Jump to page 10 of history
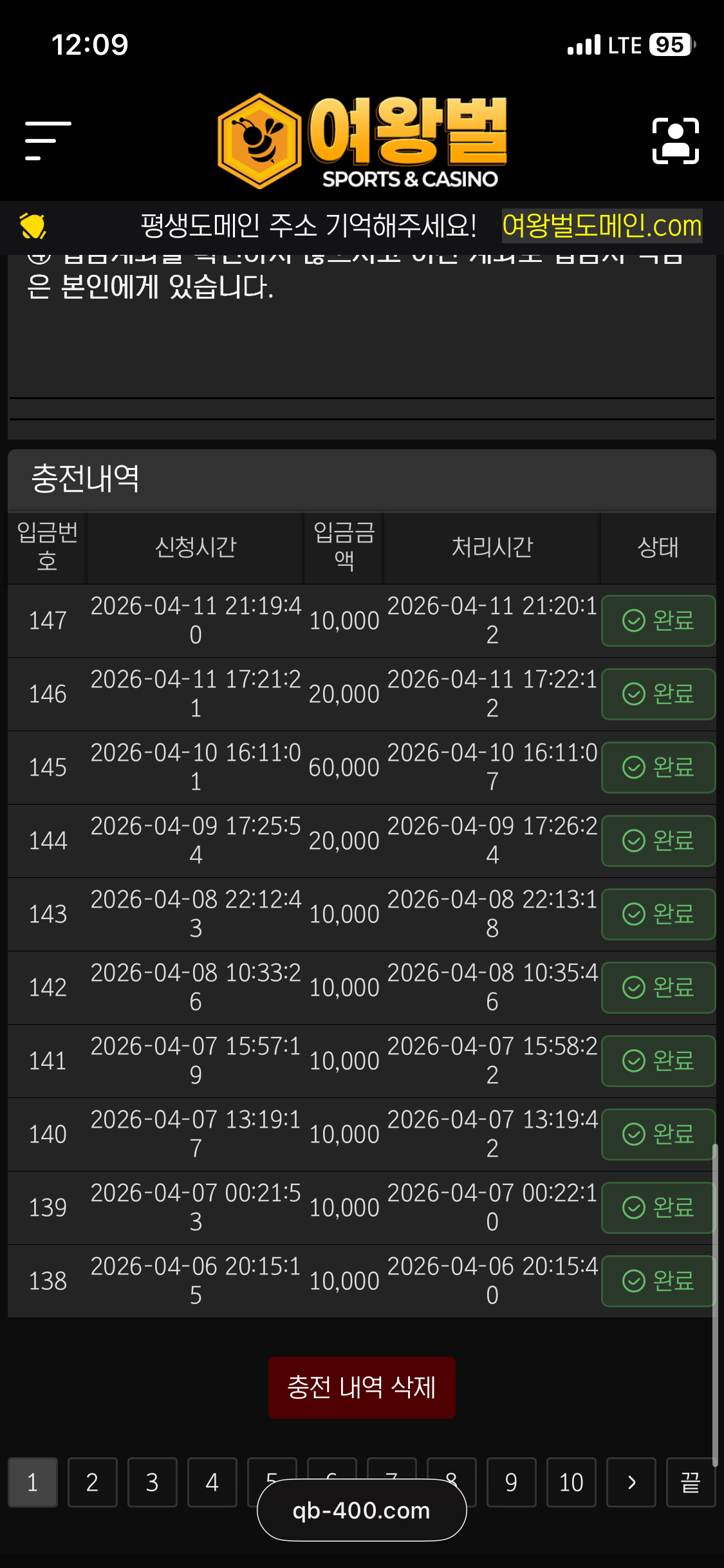The image size is (724, 1568). [x=571, y=1482]
